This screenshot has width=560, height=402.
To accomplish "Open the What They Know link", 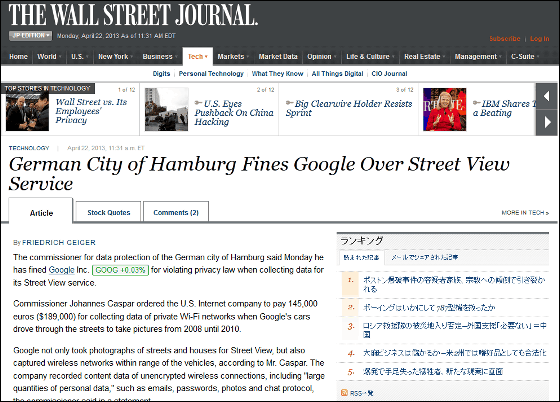I will tap(278, 74).
